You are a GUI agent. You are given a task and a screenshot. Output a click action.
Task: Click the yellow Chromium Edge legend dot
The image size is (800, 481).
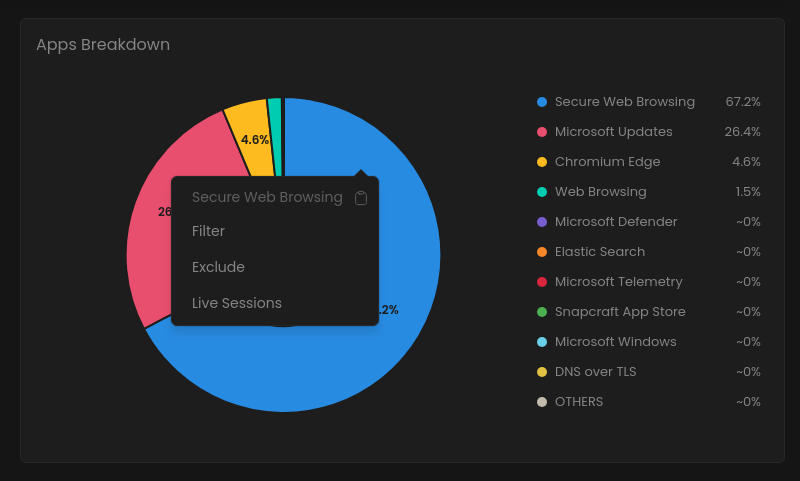(x=542, y=162)
